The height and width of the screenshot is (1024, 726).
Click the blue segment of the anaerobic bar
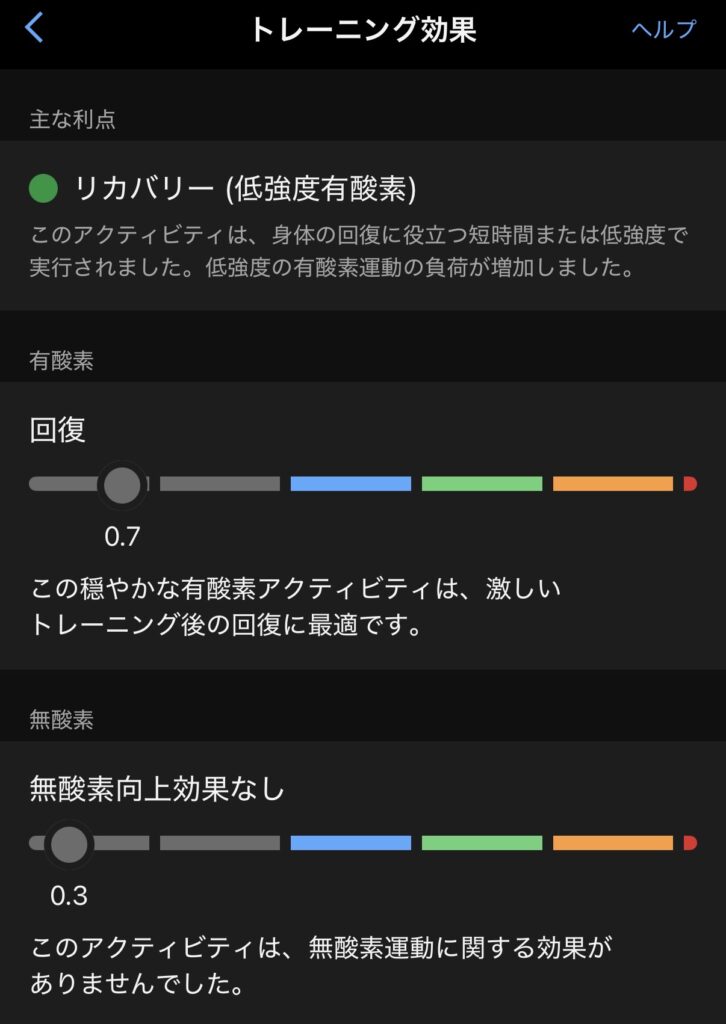click(351, 843)
